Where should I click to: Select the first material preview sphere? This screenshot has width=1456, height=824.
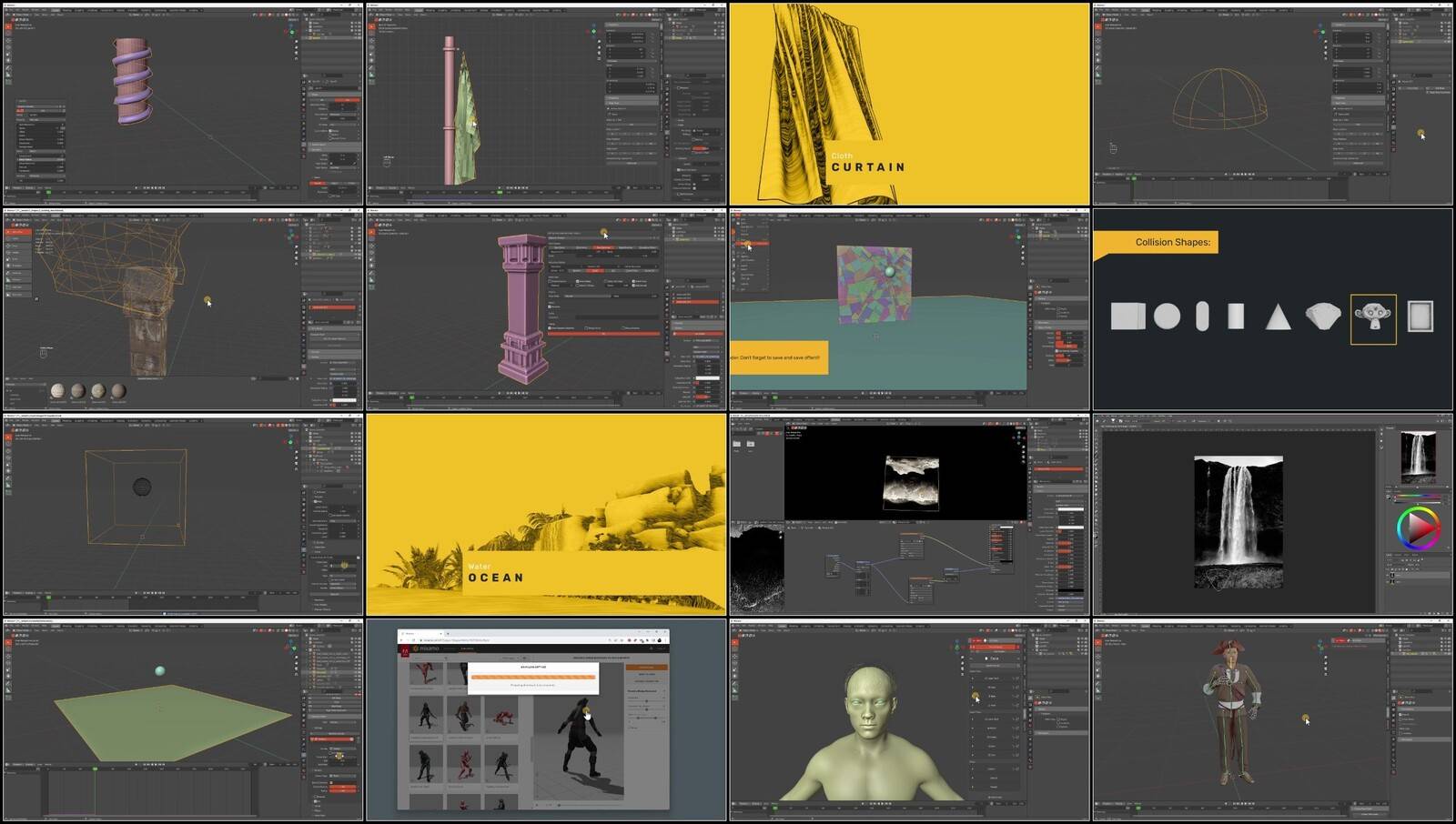point(58,391)
